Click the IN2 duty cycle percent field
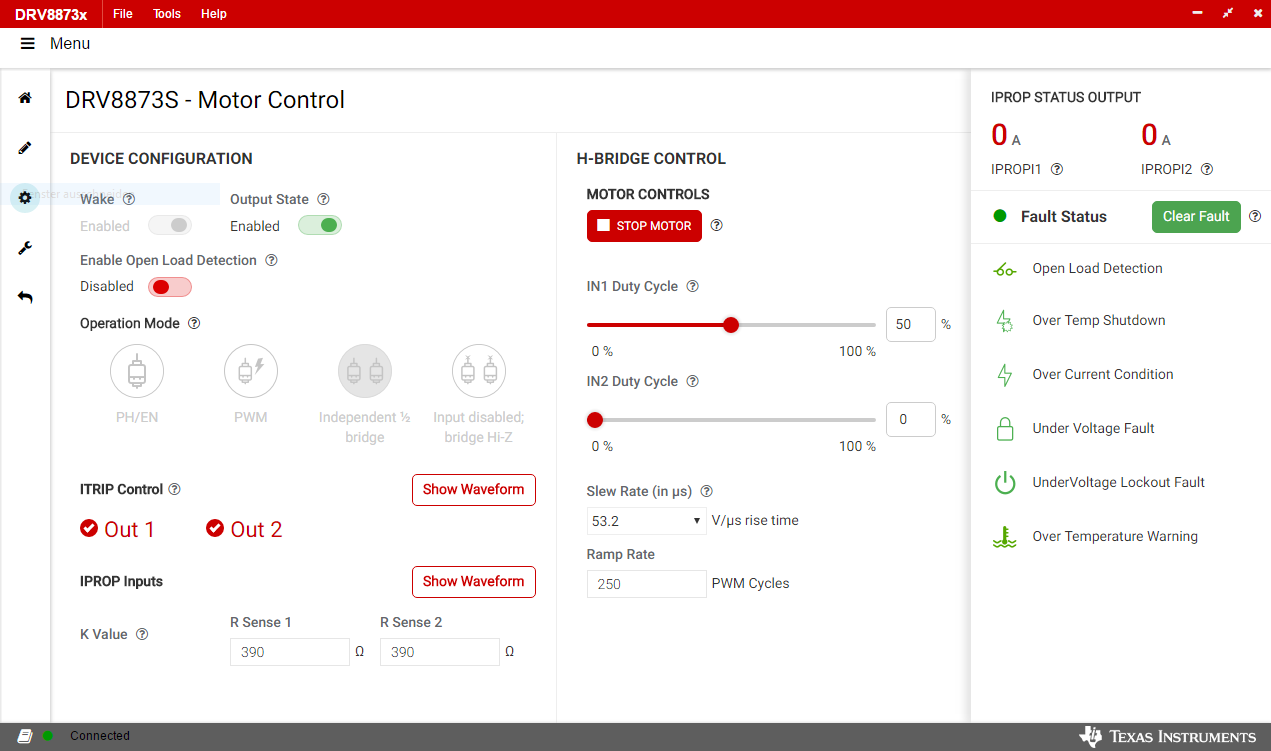The width and height of the screenshot is (1271, 751). (911, 420)
